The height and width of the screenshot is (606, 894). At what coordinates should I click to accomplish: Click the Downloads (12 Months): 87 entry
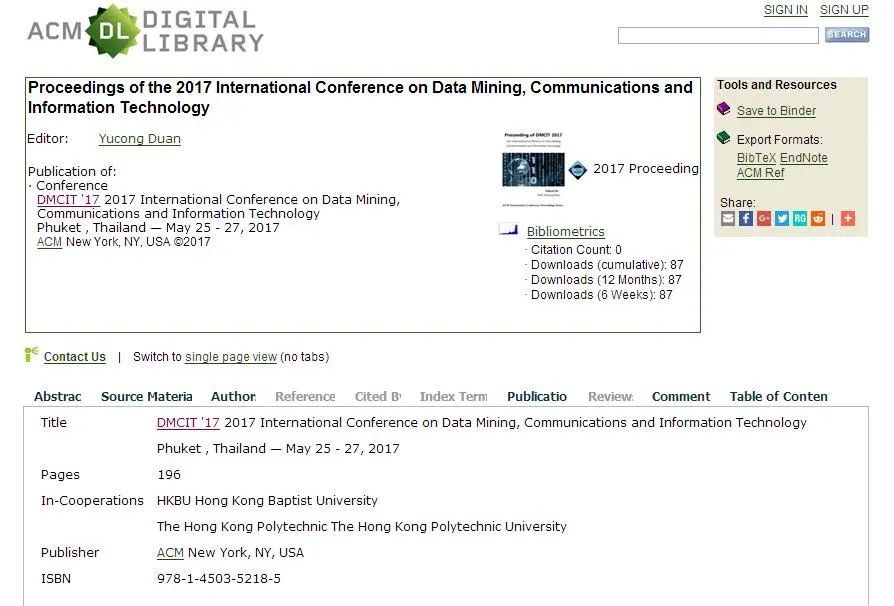tap(606, 279)
